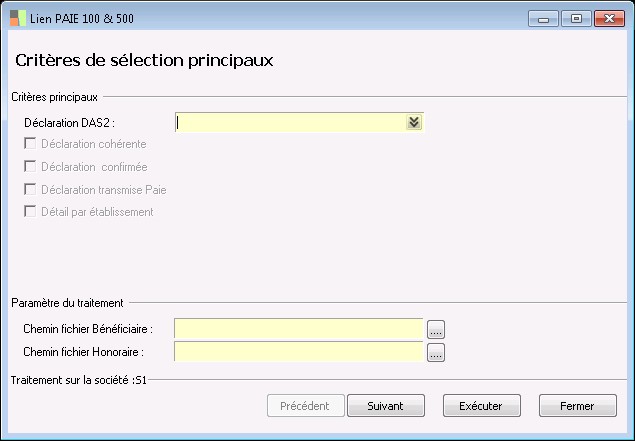Click the Fermer button

click(577, 406)
